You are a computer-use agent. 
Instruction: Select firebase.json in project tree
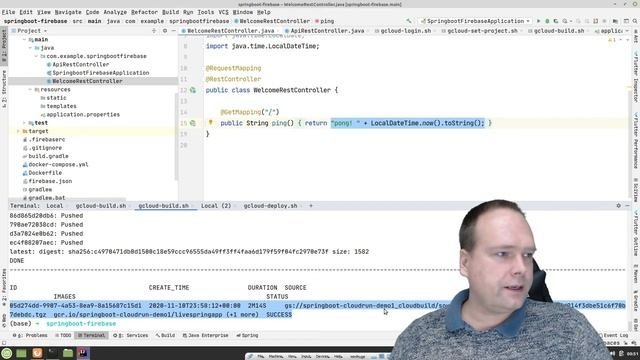[47, 181]
